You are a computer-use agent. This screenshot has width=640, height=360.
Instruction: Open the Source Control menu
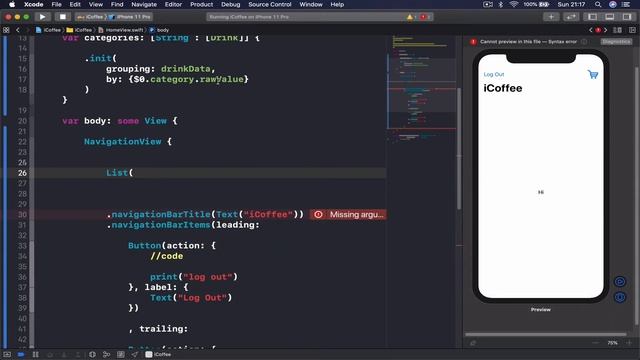coord(270,4)
